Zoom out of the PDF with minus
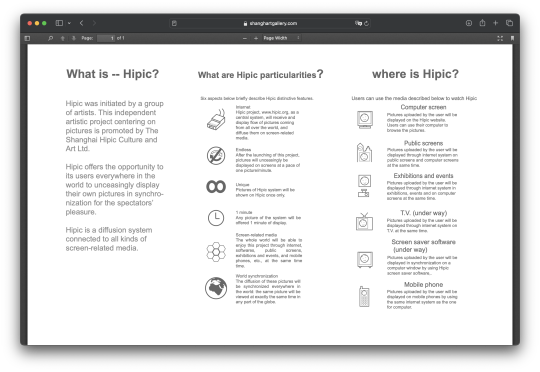 (245, 38)
